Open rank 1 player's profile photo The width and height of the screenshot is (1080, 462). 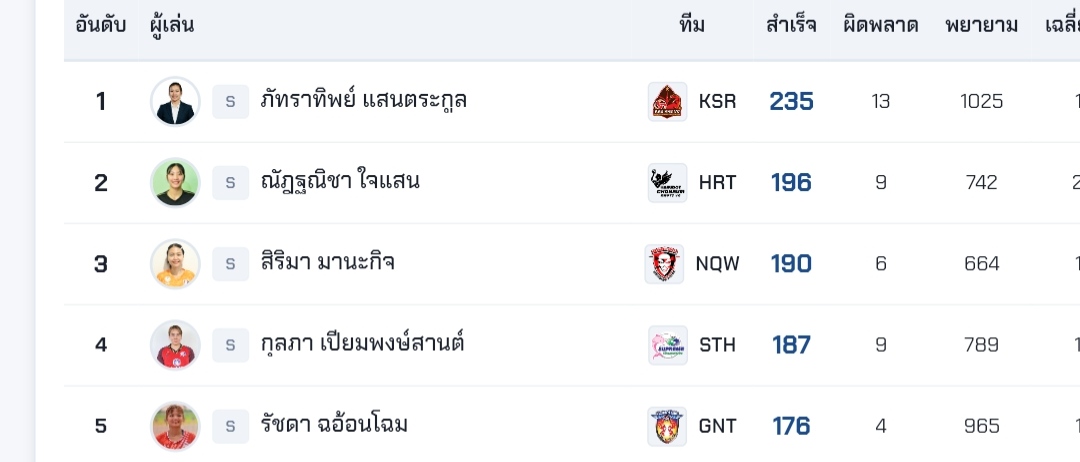[175, 102]
